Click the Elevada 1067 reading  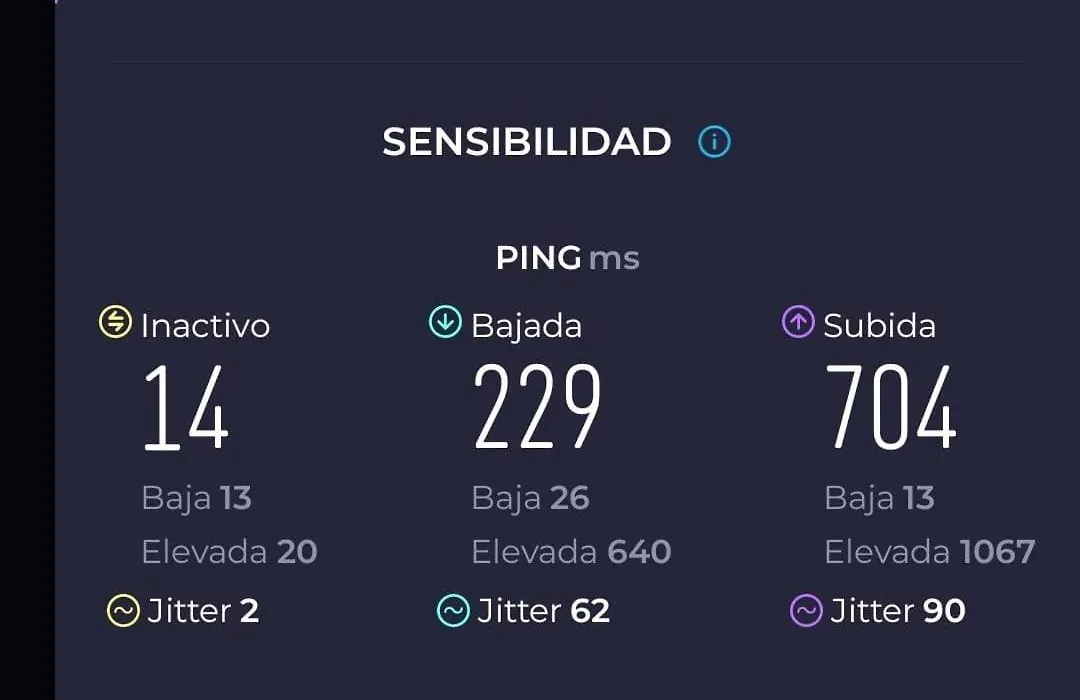coord(930,552)
